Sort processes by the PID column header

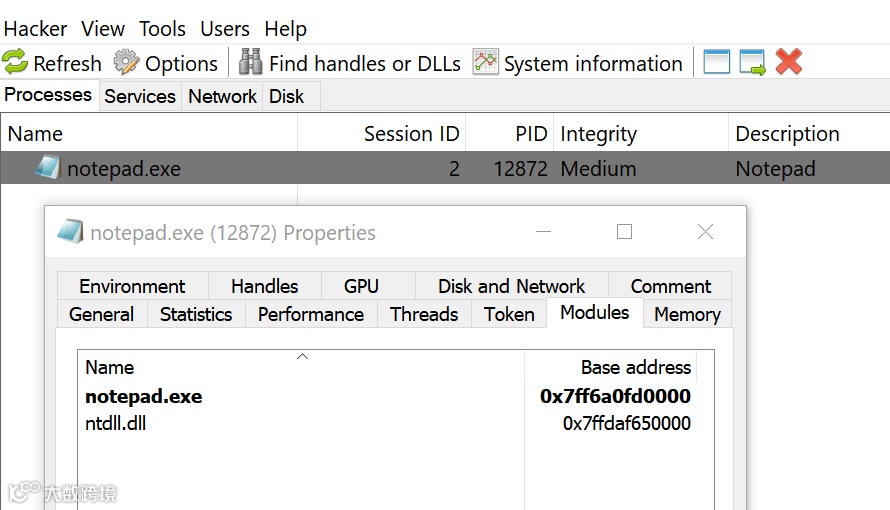[531, 134]
